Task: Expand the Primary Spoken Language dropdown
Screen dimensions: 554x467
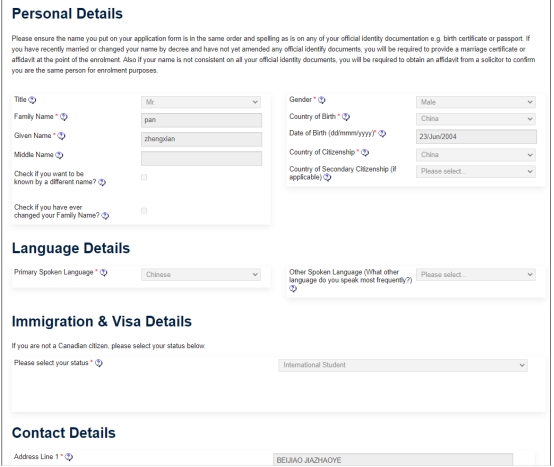Action: 201,275
